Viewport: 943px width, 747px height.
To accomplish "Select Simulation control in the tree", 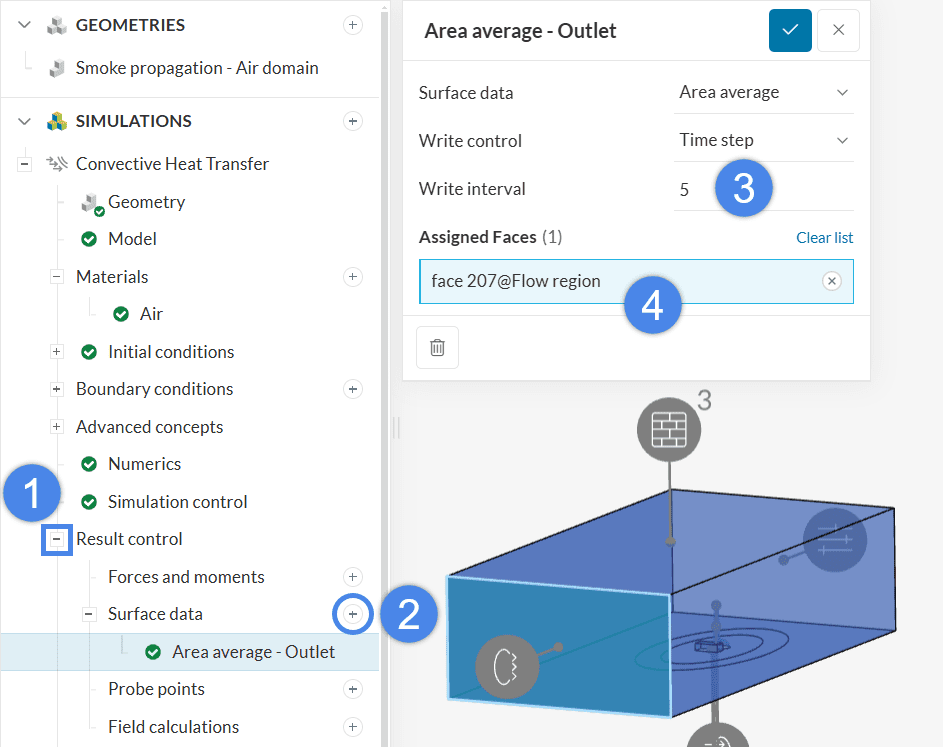I will [177, 502].
